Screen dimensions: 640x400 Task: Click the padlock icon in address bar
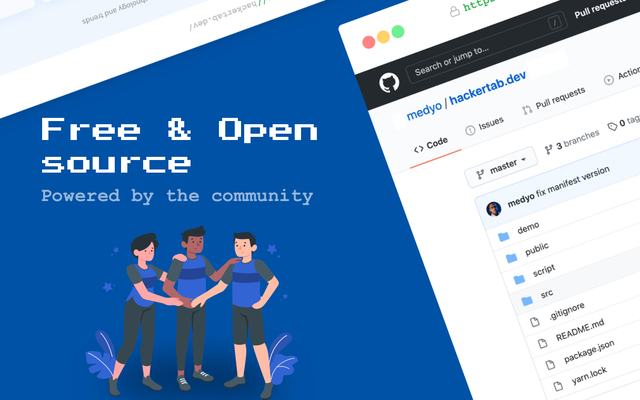point(454,11)
